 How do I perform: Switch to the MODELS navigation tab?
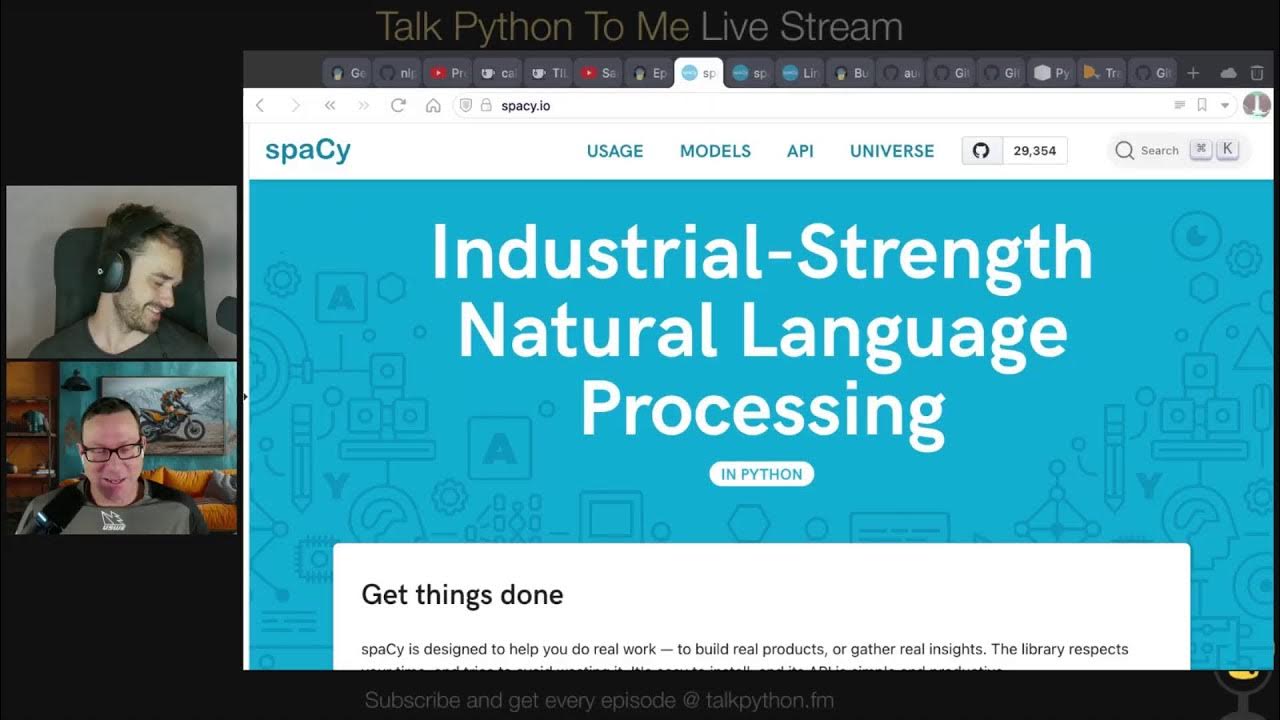(715, 151)
